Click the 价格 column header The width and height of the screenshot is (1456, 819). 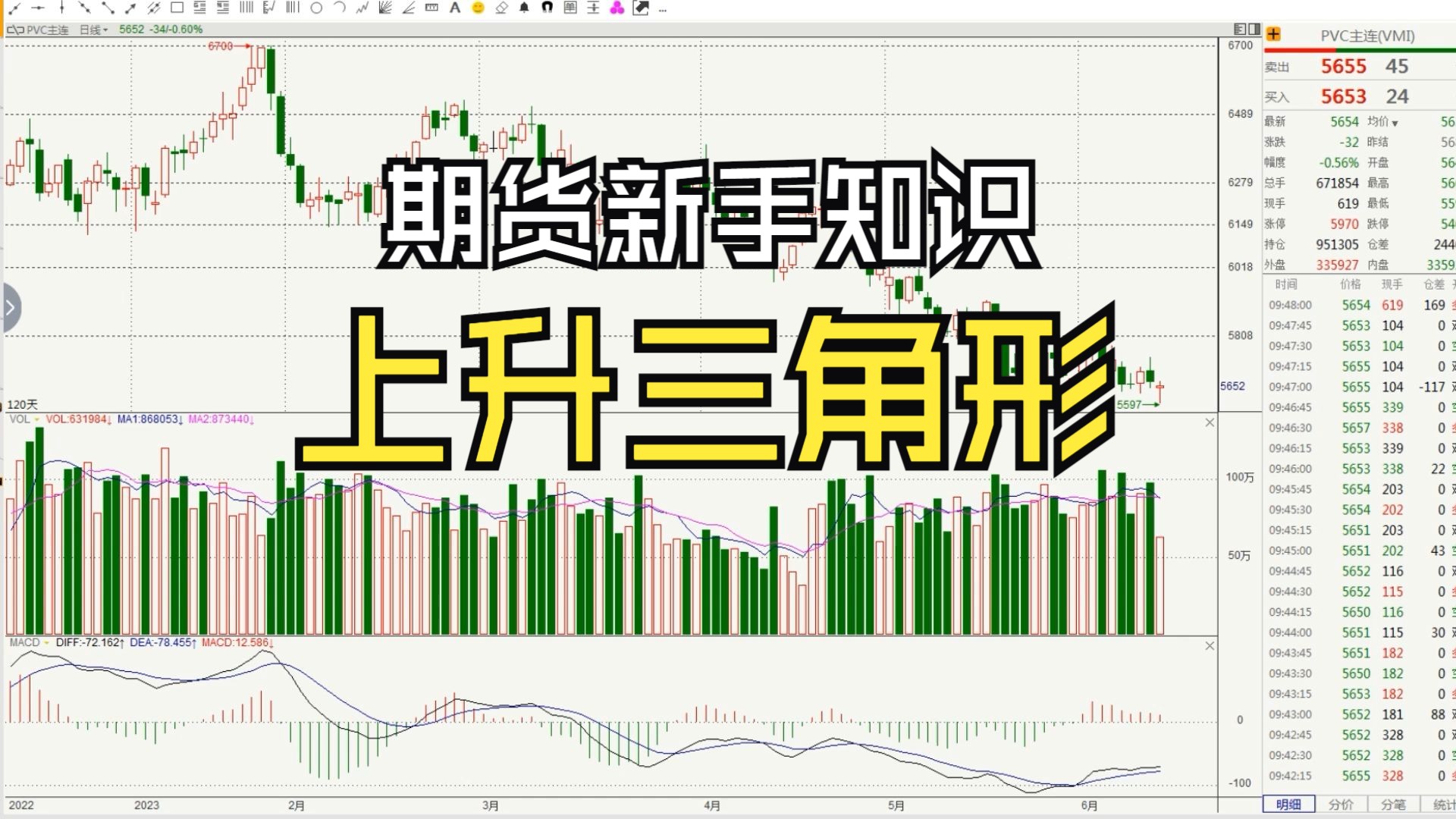[1350, 284]
